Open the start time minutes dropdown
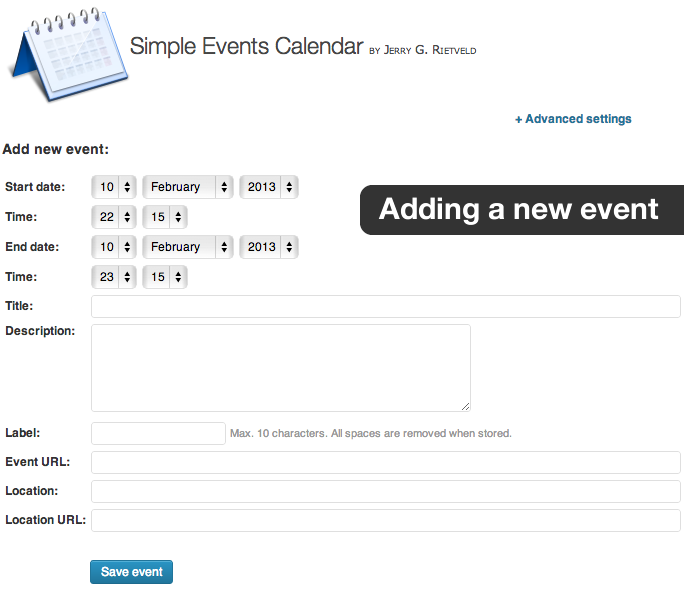 (165, 217)
